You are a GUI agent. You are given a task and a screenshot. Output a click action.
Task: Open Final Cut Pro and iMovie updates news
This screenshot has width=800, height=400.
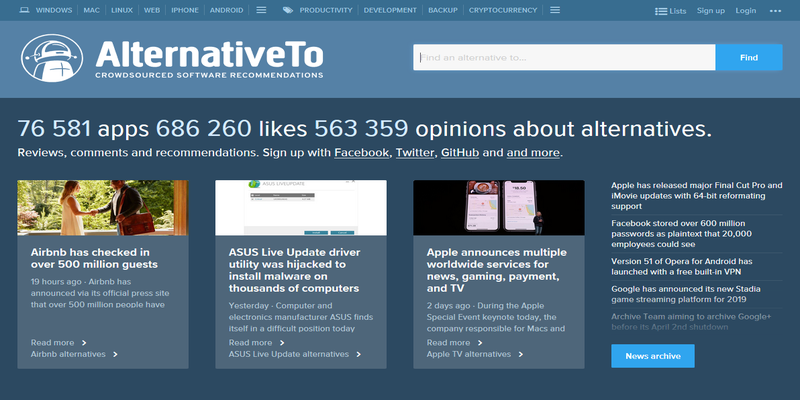pyautogui.click(x=696, y=196)
